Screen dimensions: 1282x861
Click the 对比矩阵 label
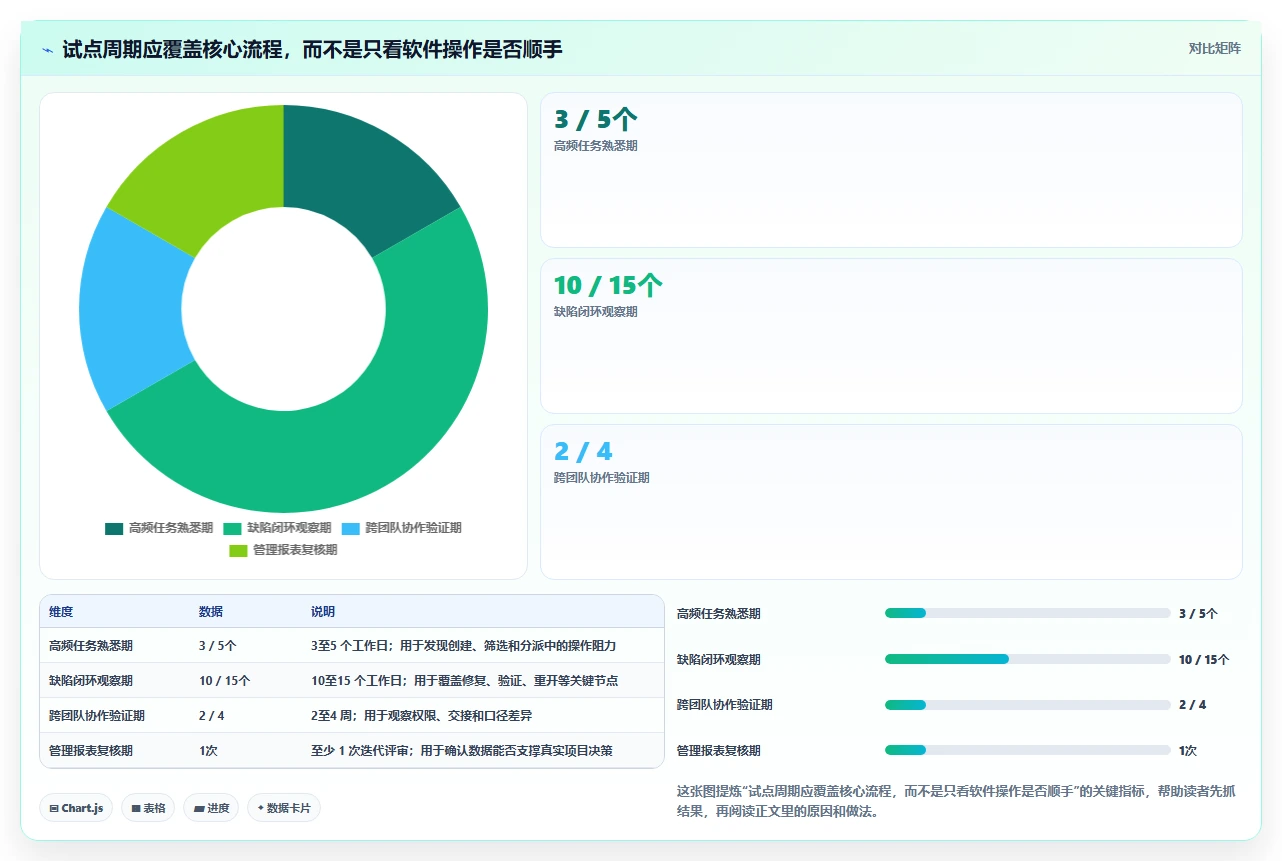(x=1214, y=48)
